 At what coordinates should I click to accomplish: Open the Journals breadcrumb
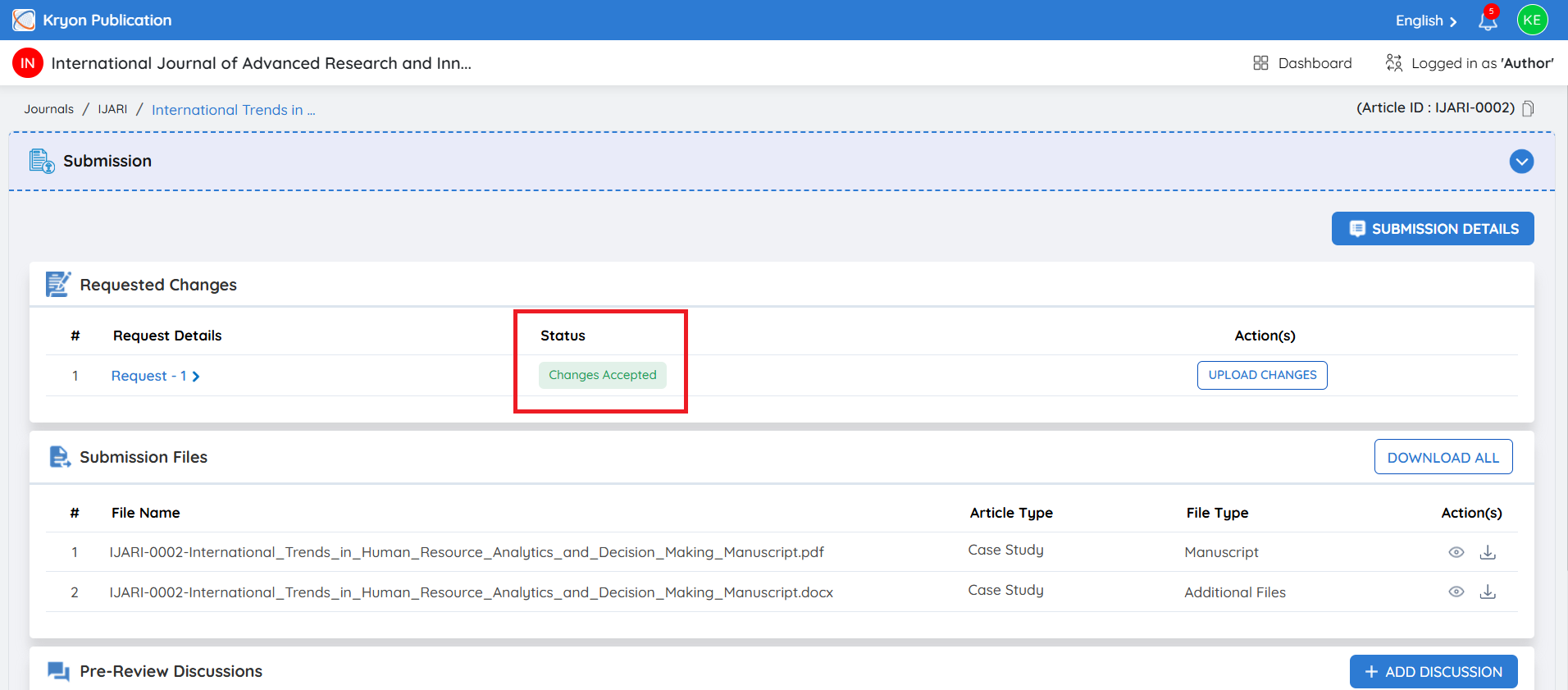(48, 109)
